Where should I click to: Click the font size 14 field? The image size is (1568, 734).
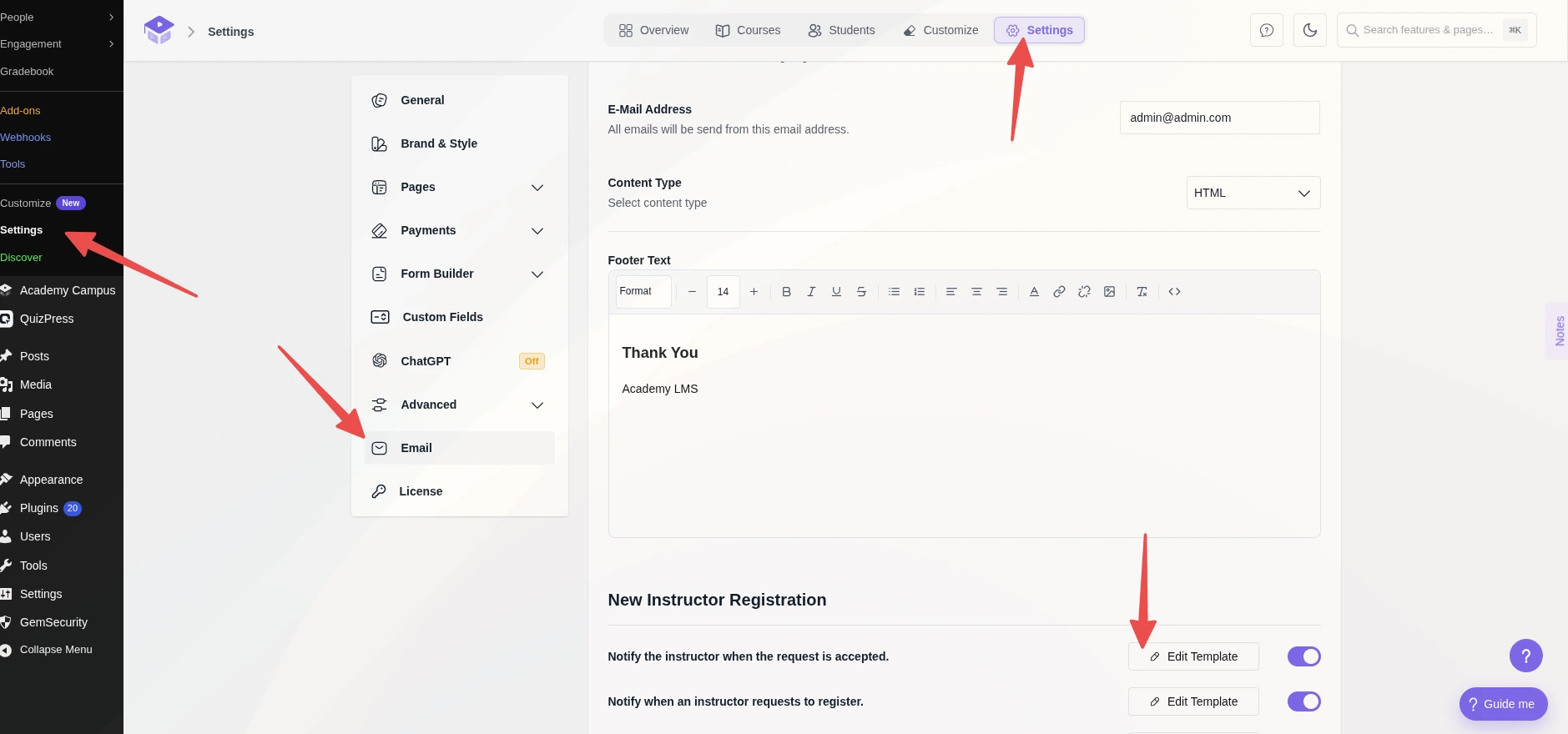click(723, 292)
